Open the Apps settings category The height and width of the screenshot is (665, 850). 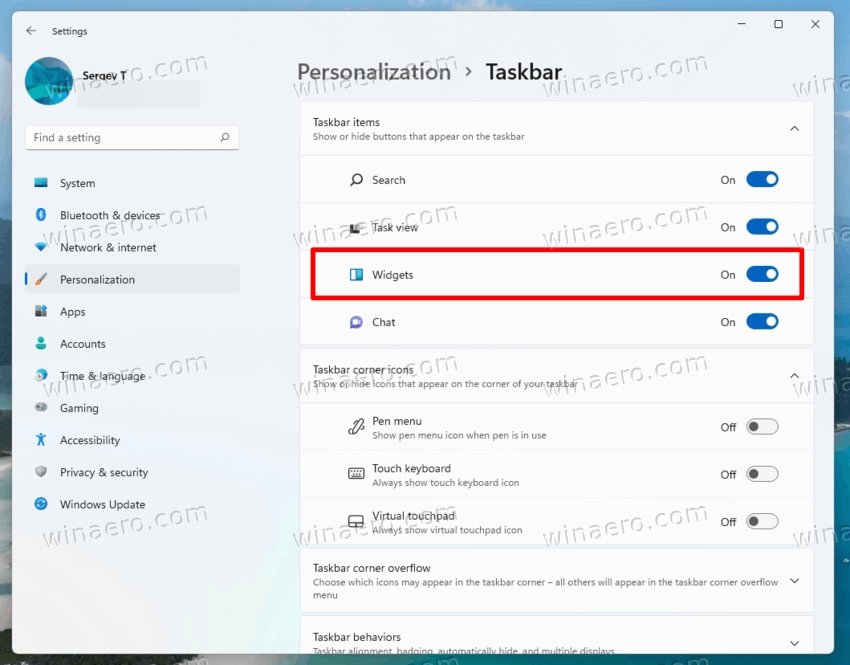pyautogui.click(x=132, y=312)
